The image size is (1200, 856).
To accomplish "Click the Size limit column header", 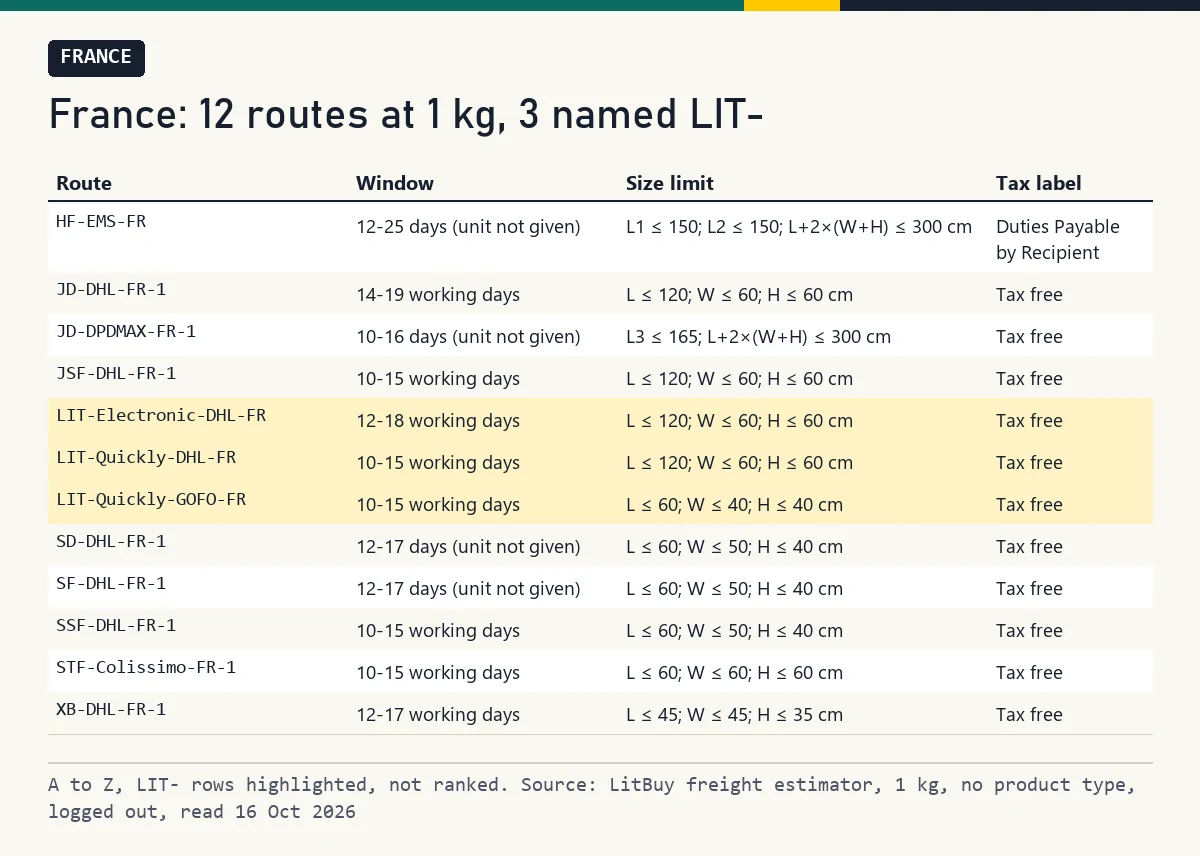I will [670, 183].
